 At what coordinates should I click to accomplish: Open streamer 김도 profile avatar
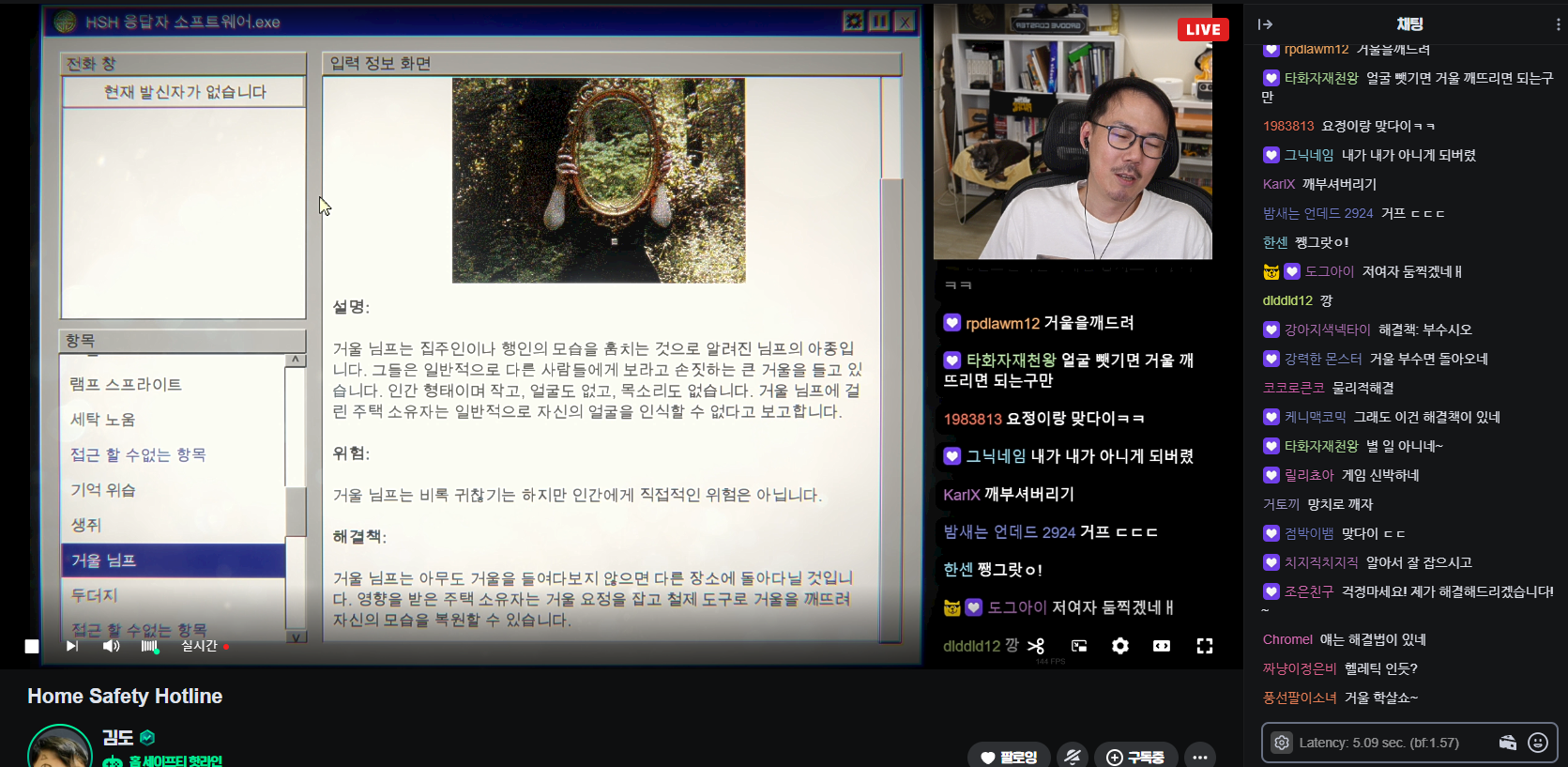coord(60,746)
